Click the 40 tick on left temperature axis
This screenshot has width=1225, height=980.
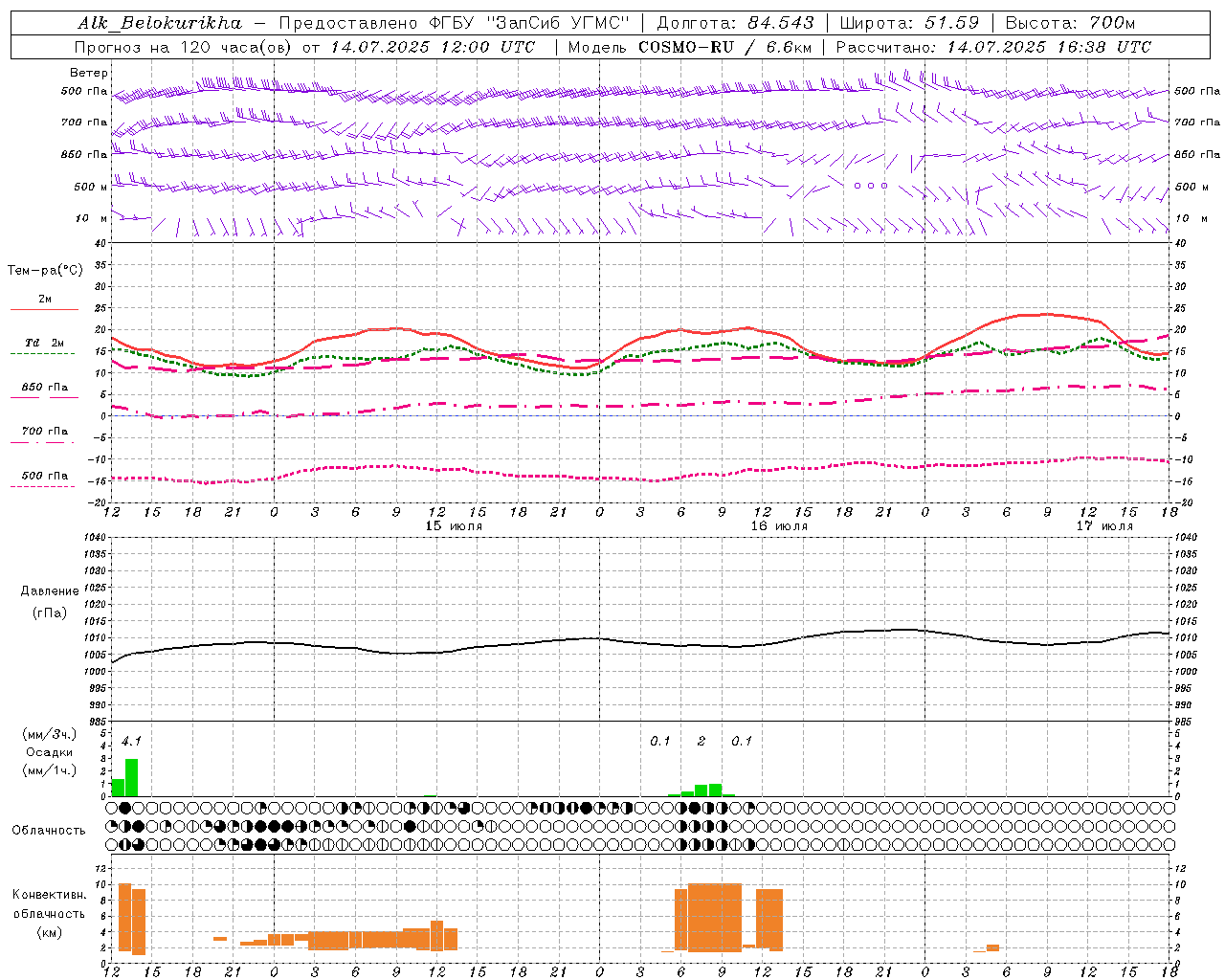coord(100,243)
